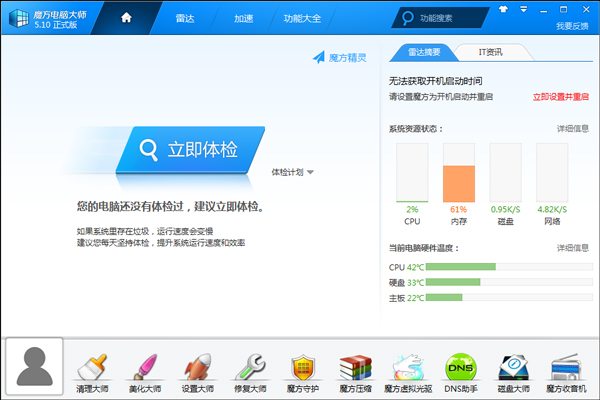
Task: Expand the 体检计划 dropdown
Action: [x=293, y=172]
